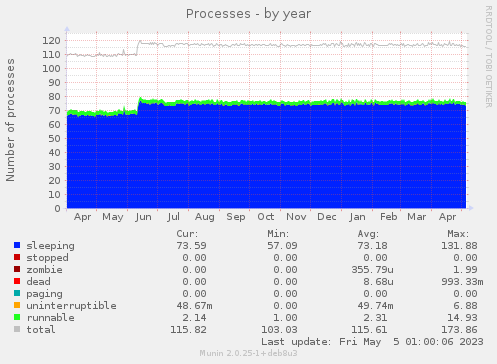
Task: Click the green runnable legend swatch
Action: pos(17,317)
